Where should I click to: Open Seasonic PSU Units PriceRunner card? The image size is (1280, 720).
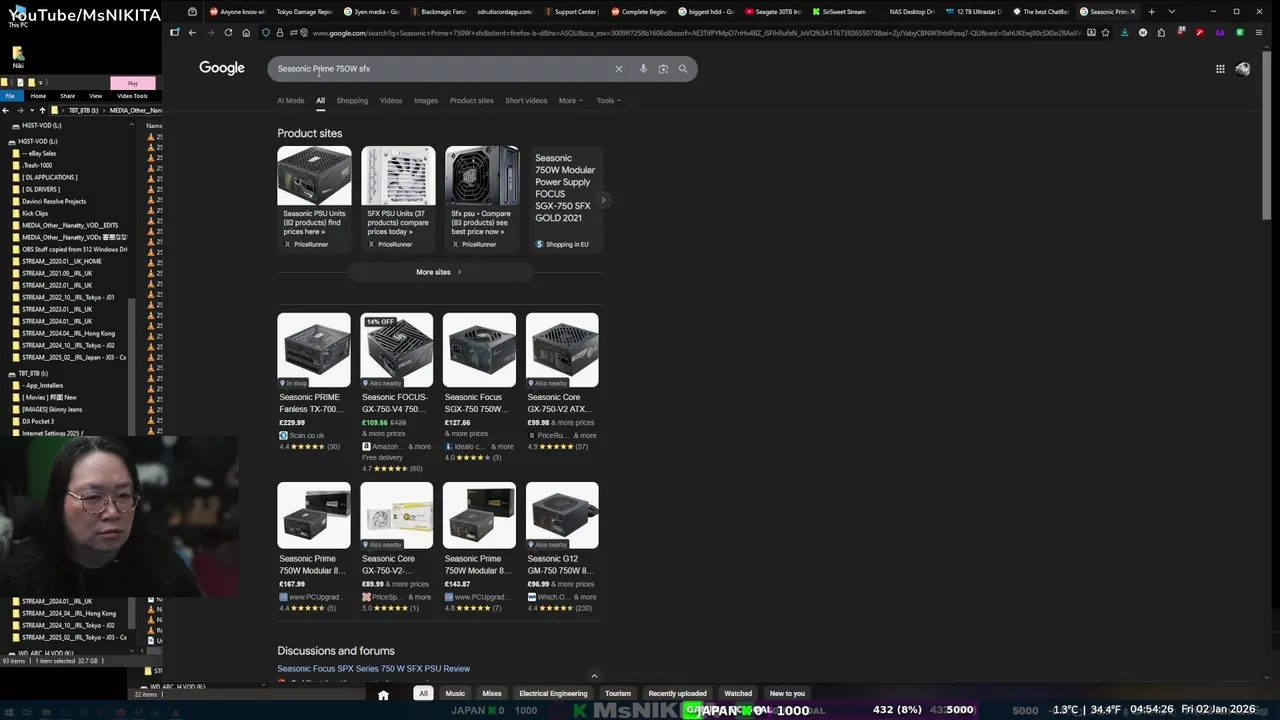[x=314, y=198]
